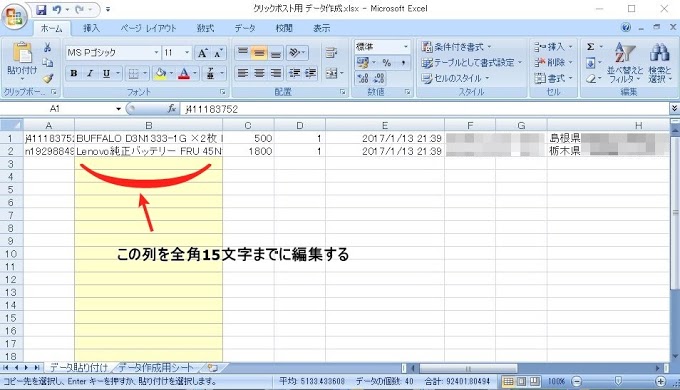Select the データ作成用シート sheet tab
The image size is (680, 390).
pyautogui.click(x=156, y=368)
